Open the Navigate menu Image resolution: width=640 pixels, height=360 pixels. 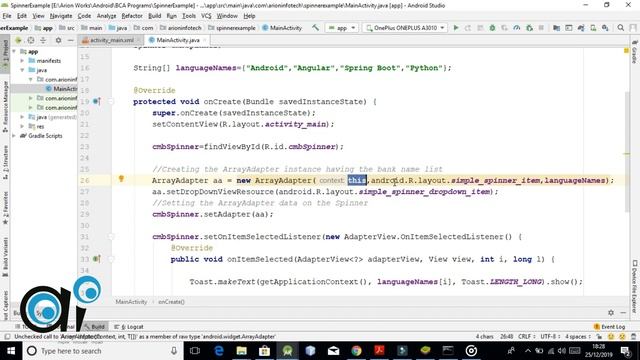click(61, 16)
